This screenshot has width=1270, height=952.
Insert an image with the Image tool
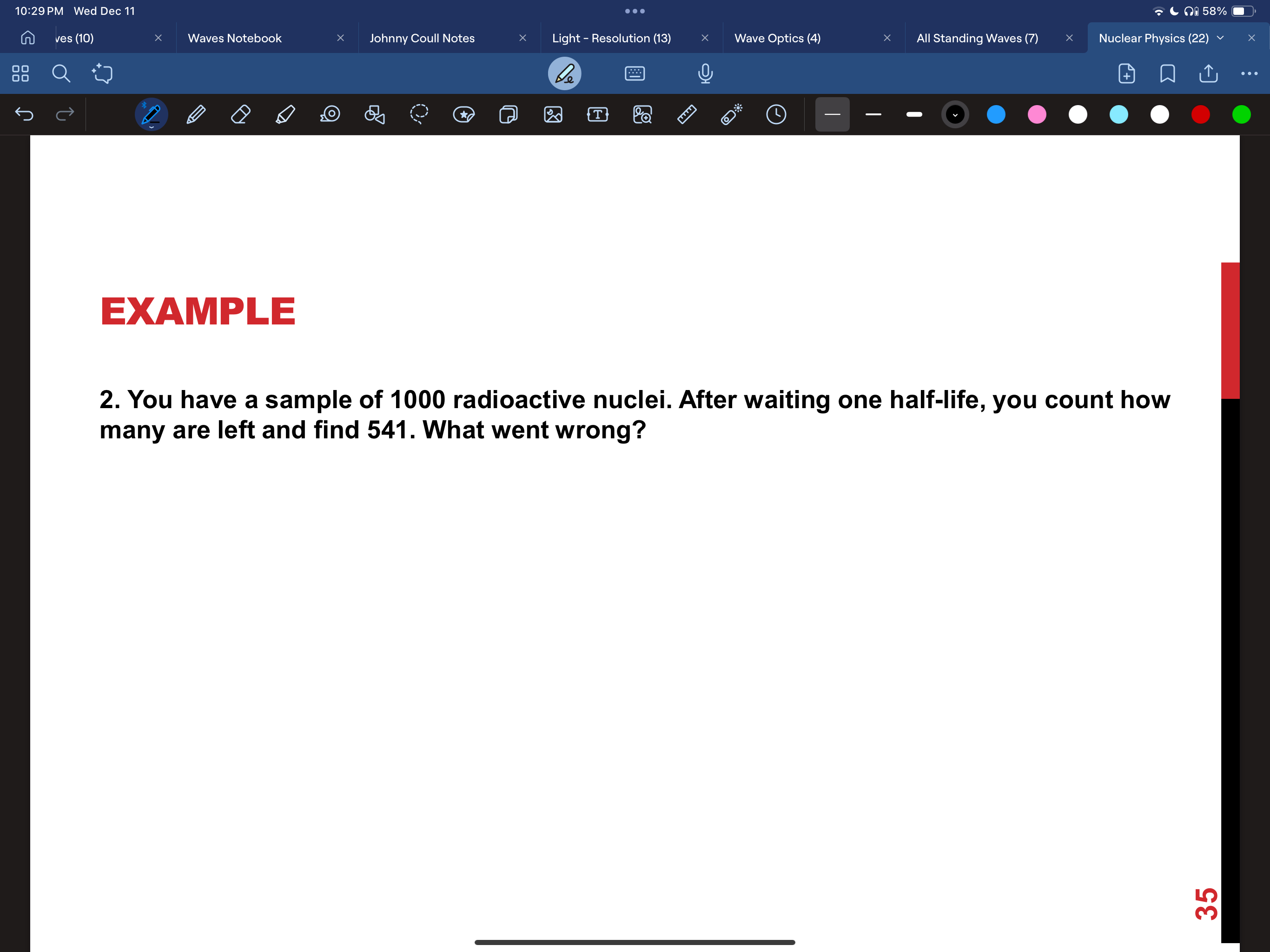coord(553,115)
